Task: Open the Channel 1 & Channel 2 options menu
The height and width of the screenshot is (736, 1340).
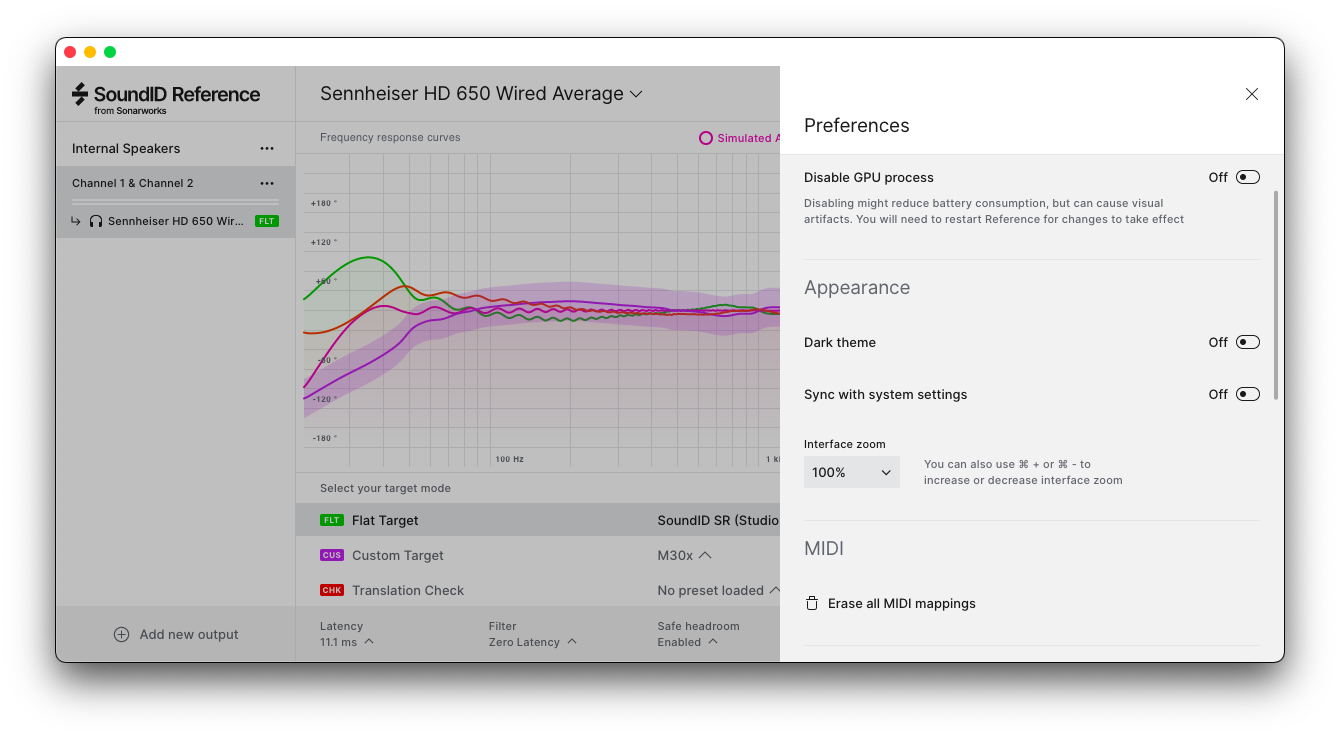Action: (267, 183)
